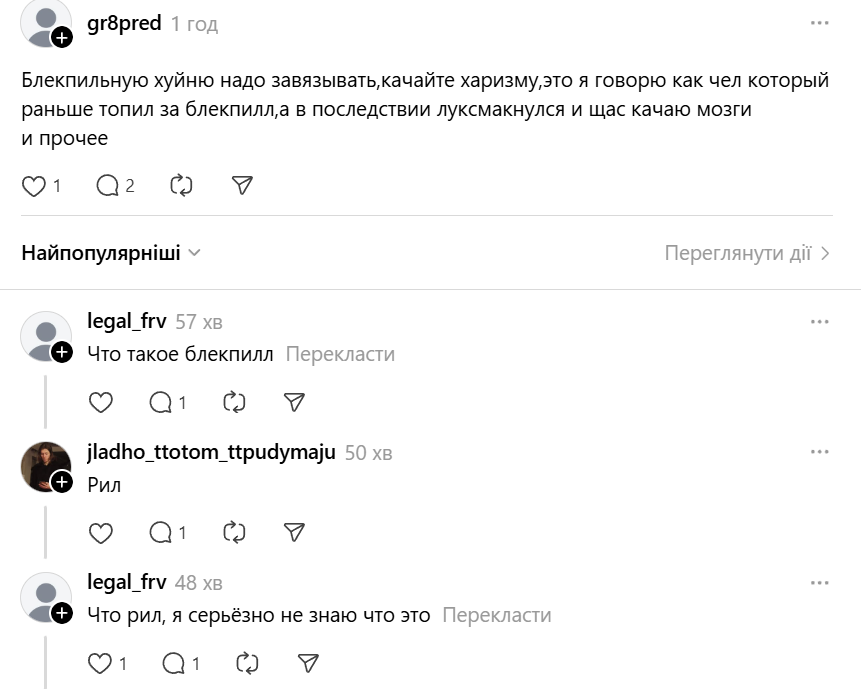Translate the comment 'Что такое блекпилл'

[340, 354]
